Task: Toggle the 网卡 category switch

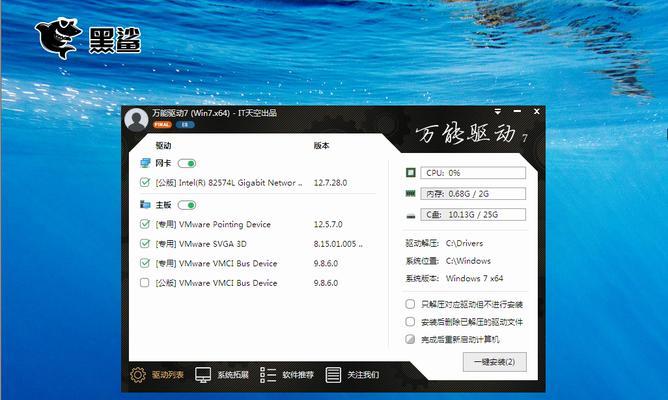Action: pyautogui.click(x=187, y=163)
